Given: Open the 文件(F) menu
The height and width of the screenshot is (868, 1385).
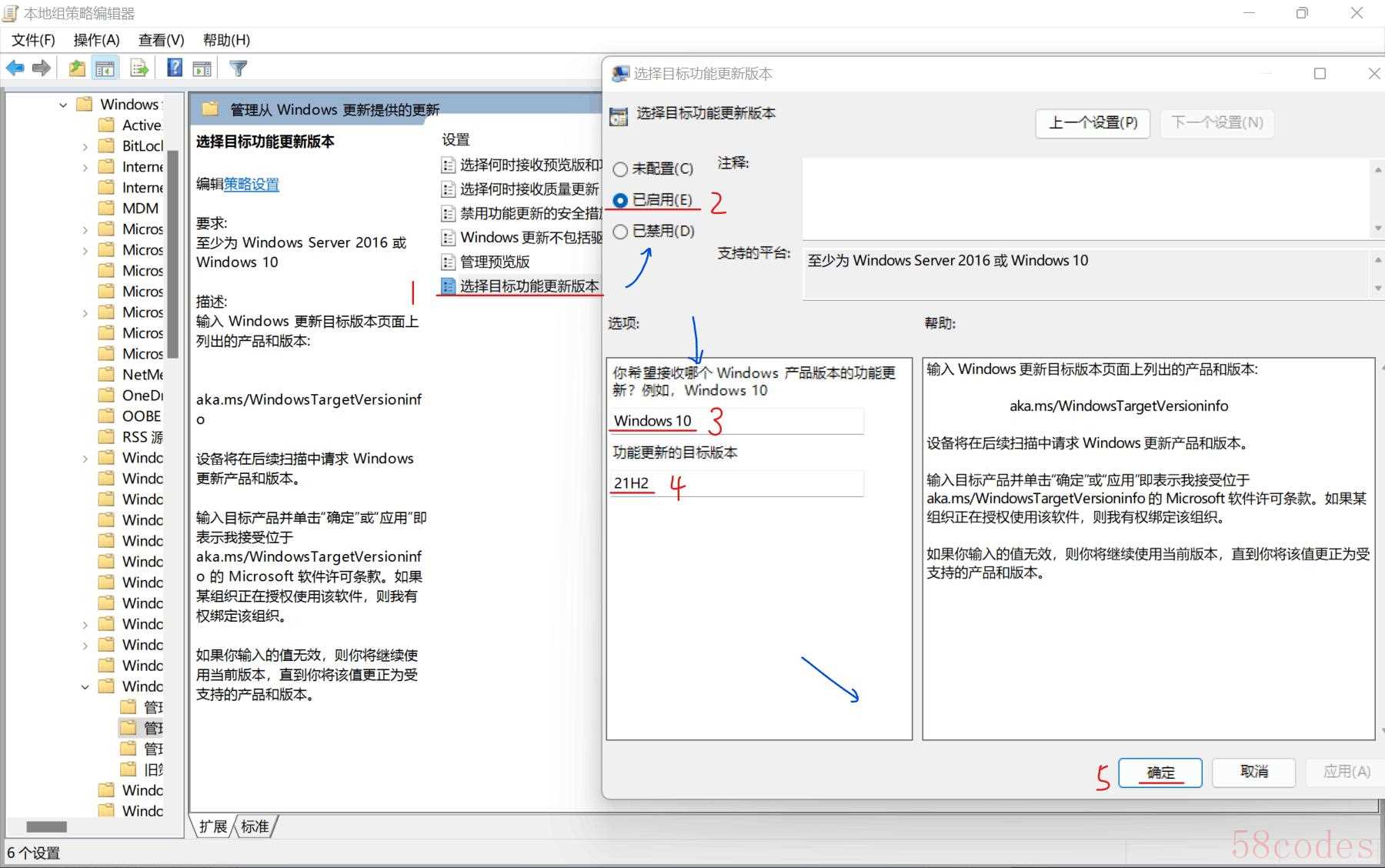Looking at the screenshot, I should (33, 40).
